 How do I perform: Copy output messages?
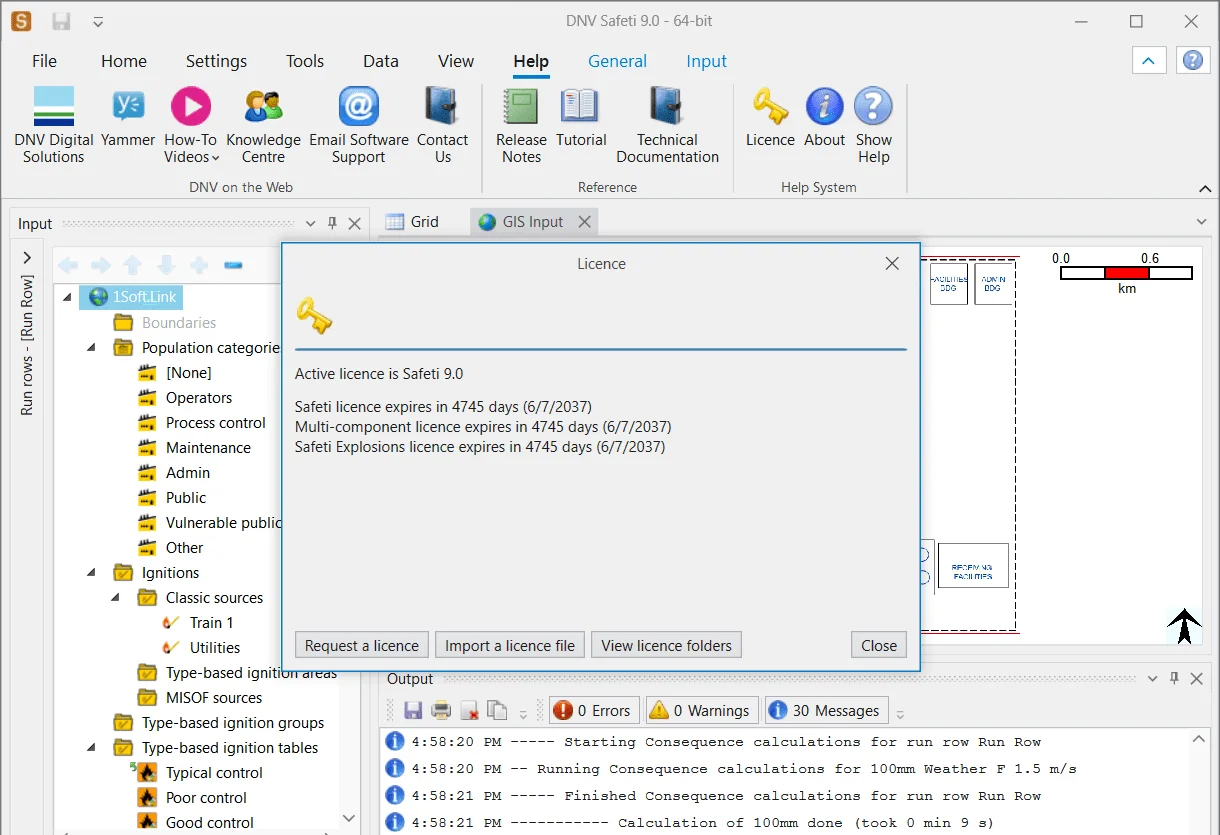pyautogui.click(x=496, y=711)
